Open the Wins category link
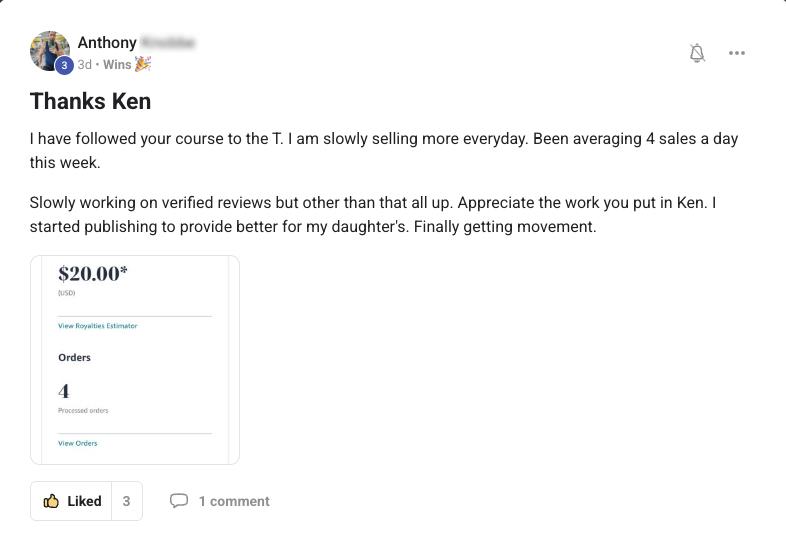786x534 pixels. [x=117, y=65]
